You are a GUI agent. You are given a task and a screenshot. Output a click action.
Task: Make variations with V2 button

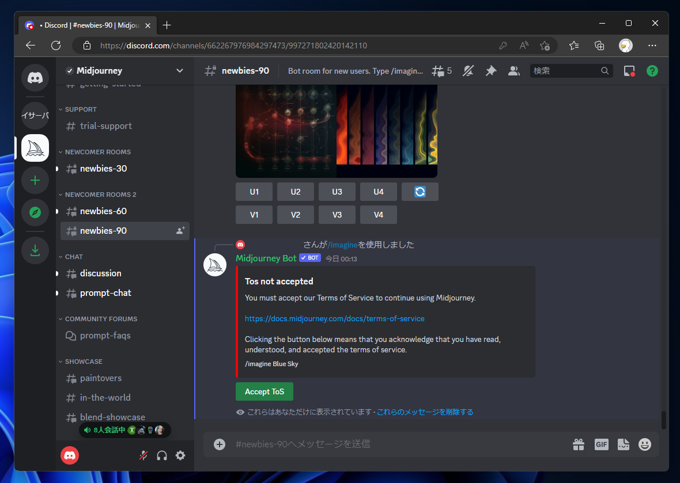[x=295, y=215]
